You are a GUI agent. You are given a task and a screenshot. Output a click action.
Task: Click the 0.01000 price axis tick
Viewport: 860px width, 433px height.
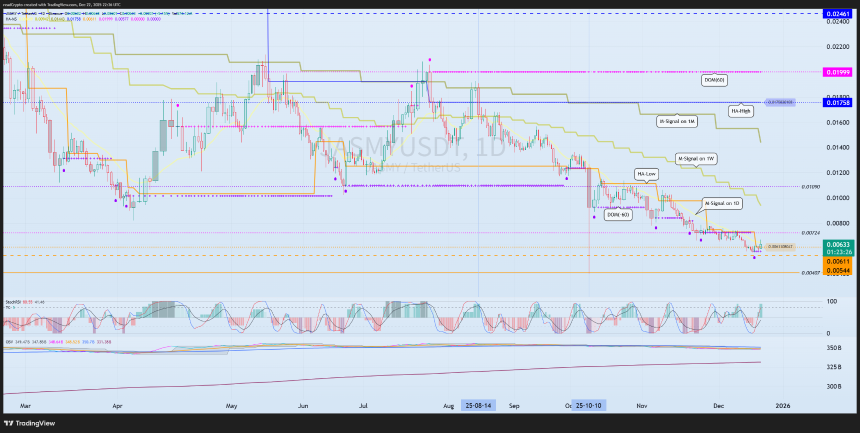pyautogui.click(x=836, y=198)
